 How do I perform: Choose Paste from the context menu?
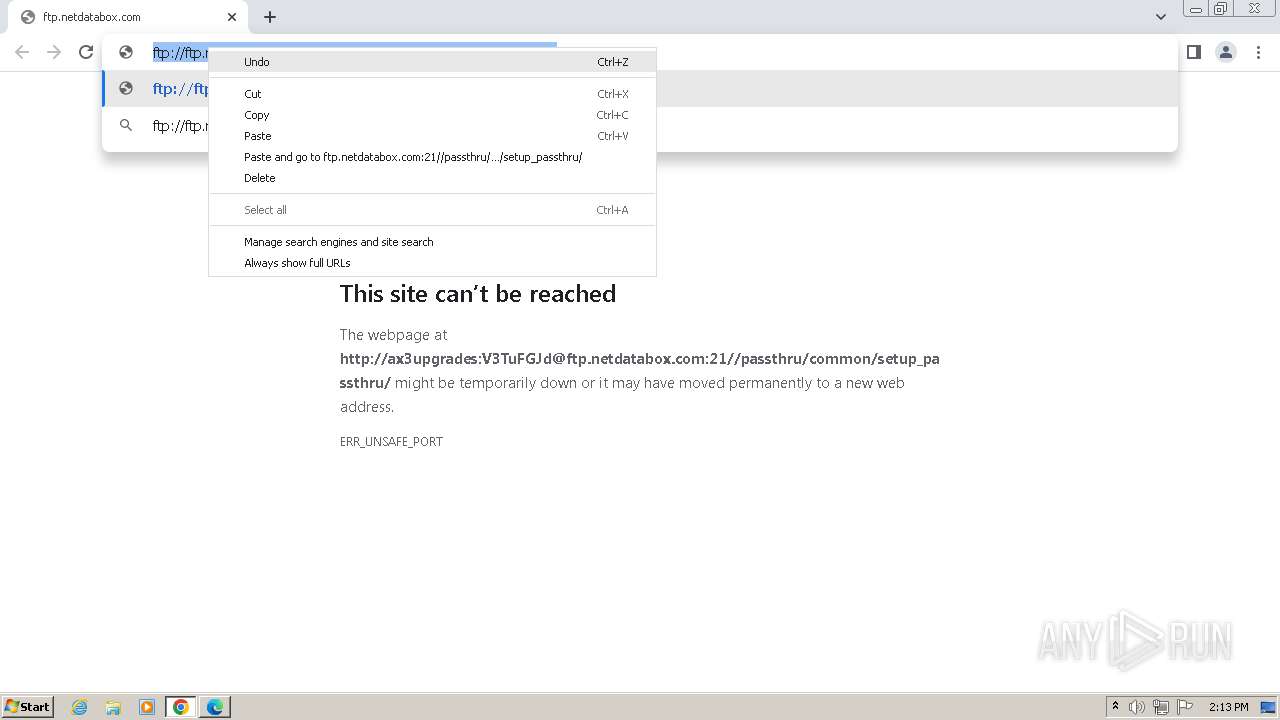[x=432, y=136]
